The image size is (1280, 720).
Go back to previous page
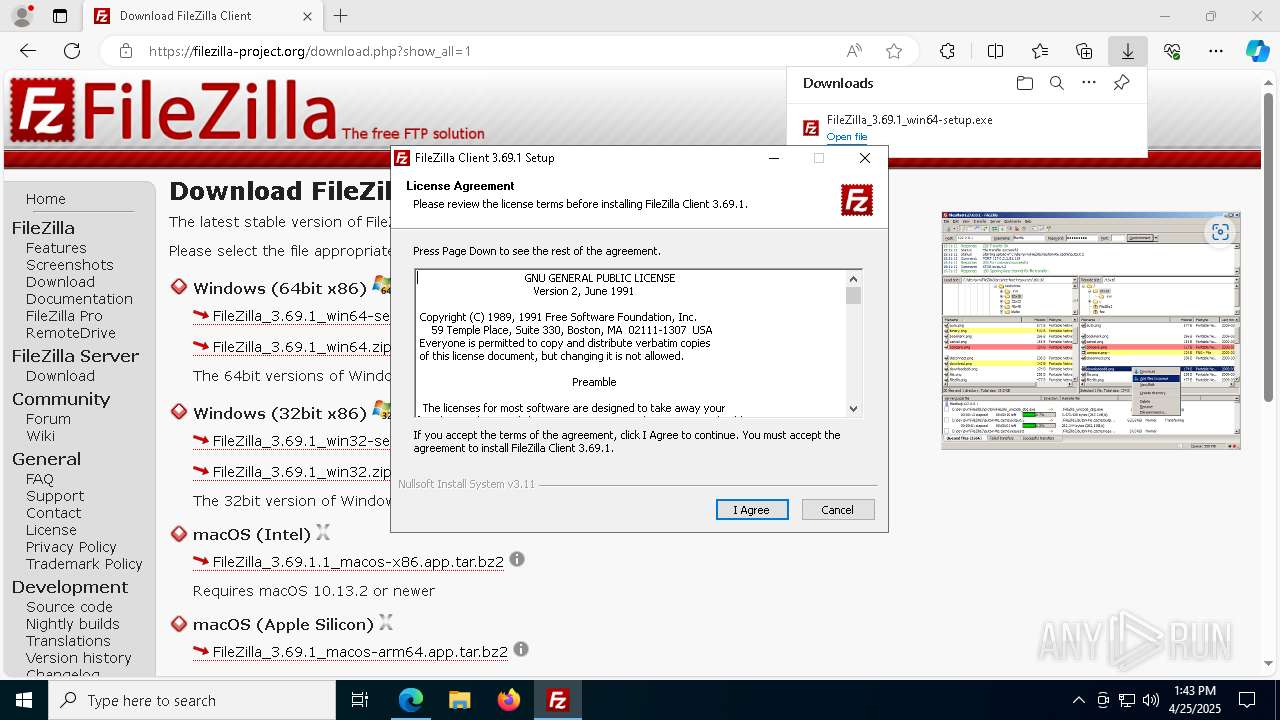28,51
